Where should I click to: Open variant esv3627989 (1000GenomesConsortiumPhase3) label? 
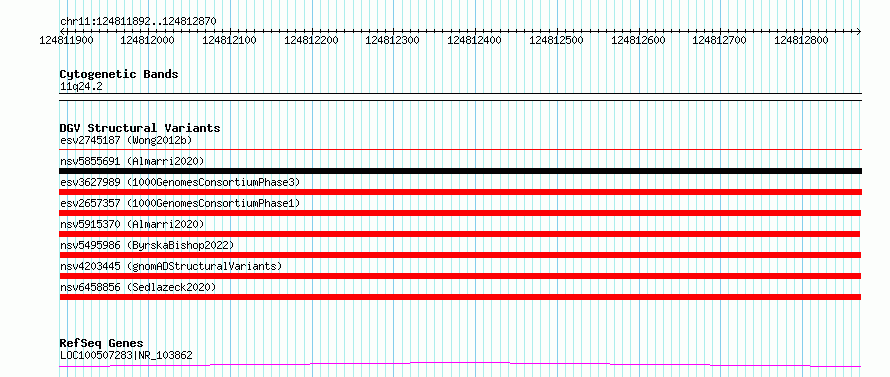[x=180, y=182]
